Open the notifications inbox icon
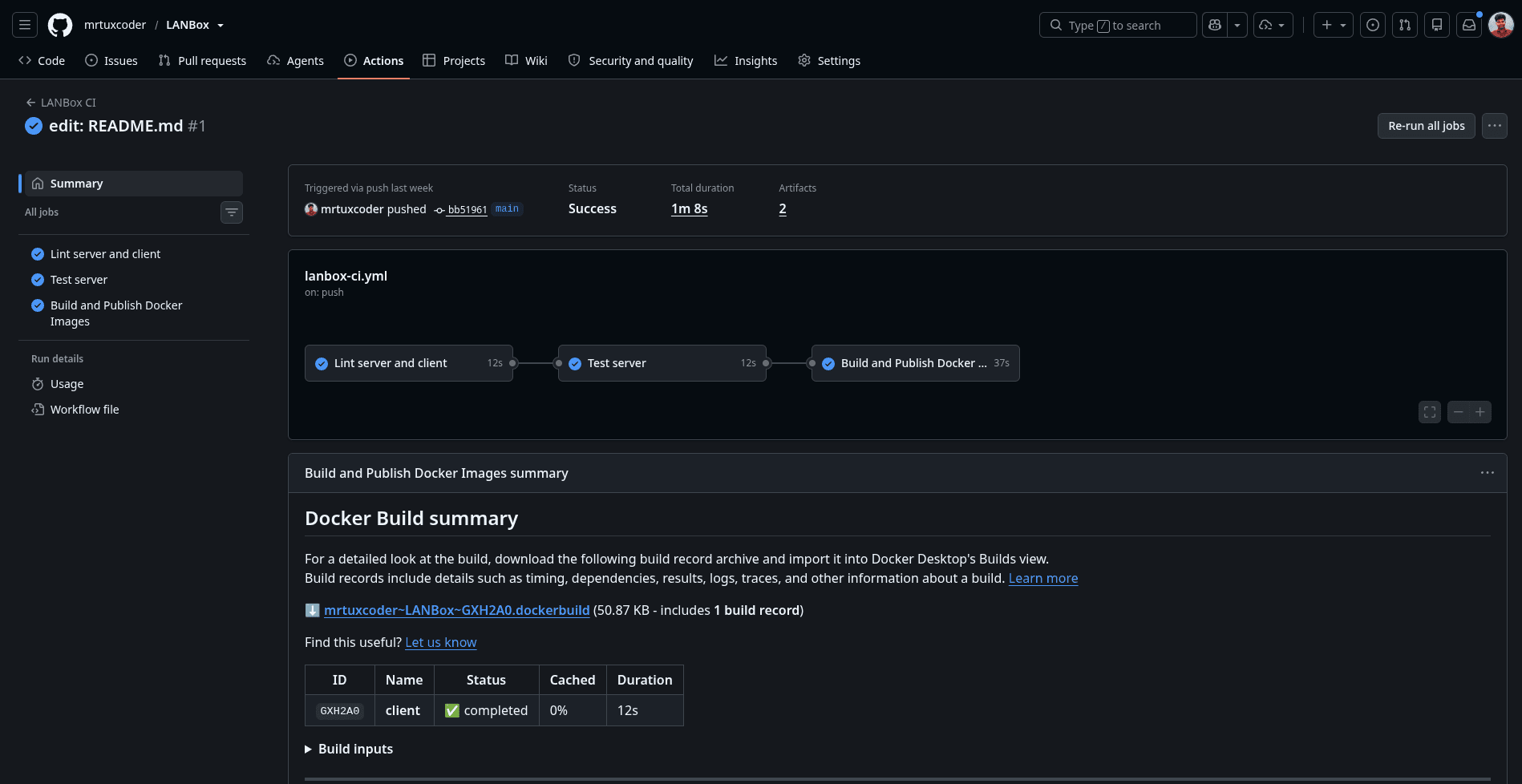 [1469, 25]
